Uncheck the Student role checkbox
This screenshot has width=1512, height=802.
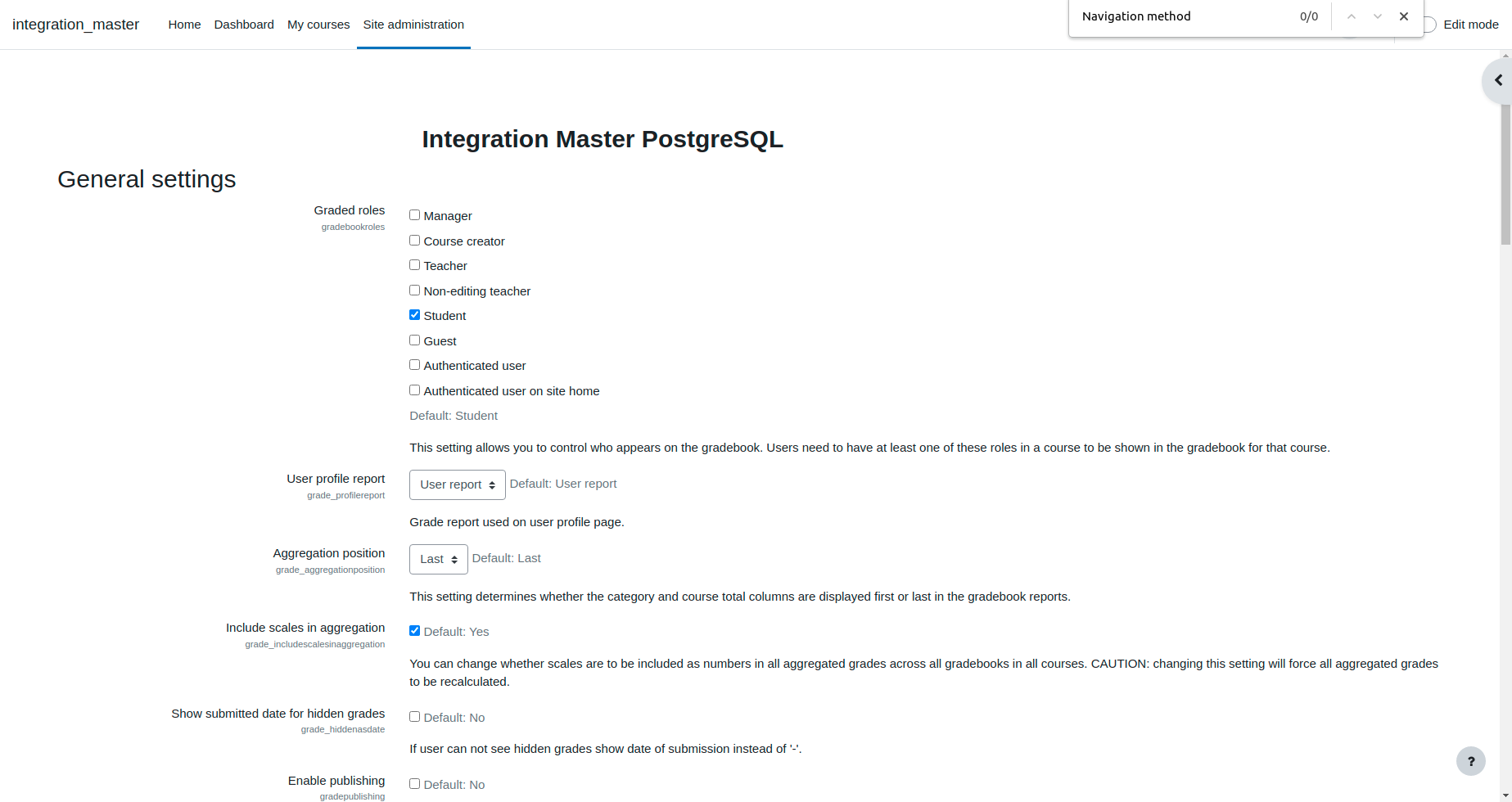click(415, 315)
